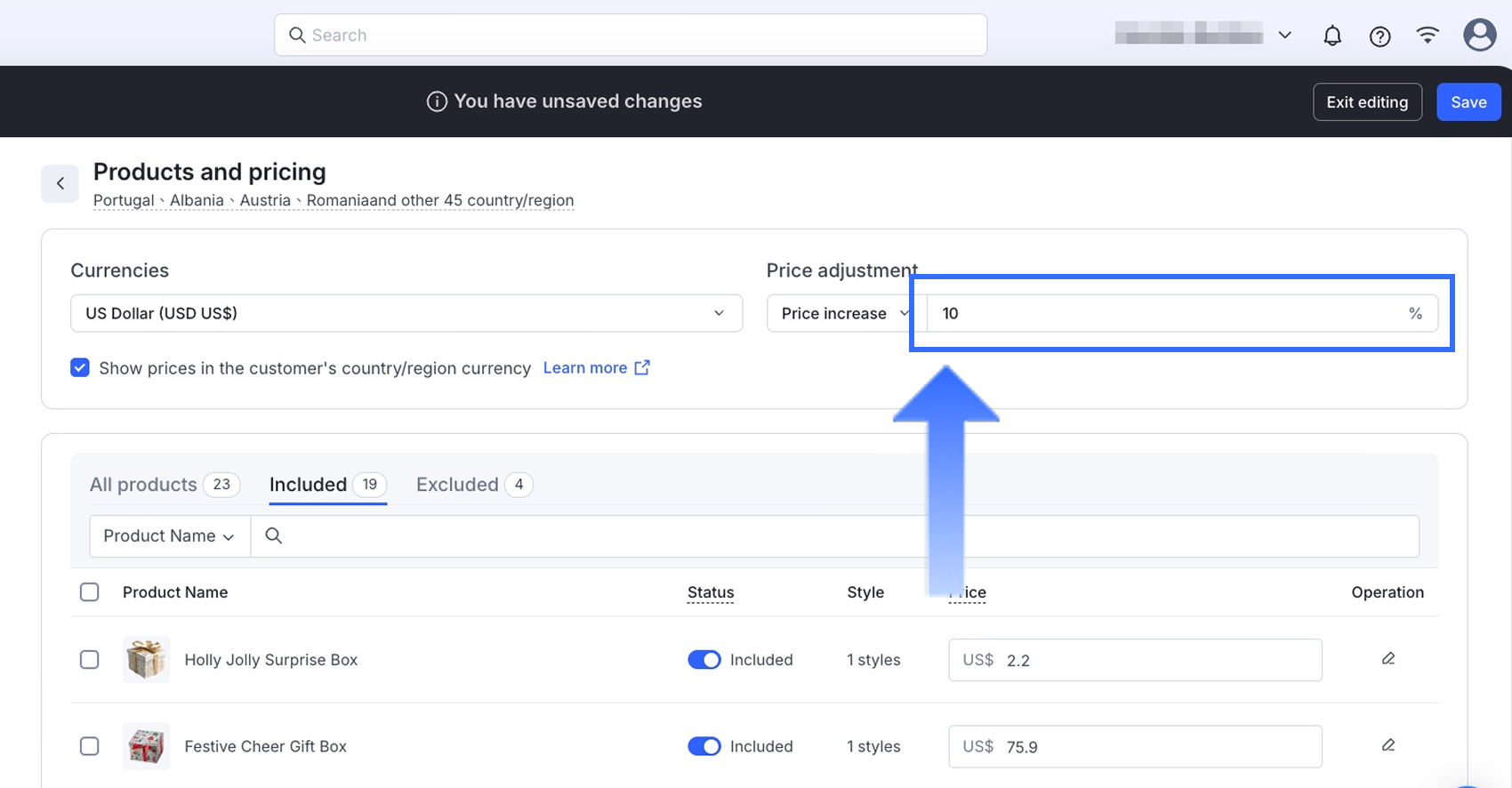Open the user profile avatar
This screenshot has height=788, width=1512.
[1479, 36]
